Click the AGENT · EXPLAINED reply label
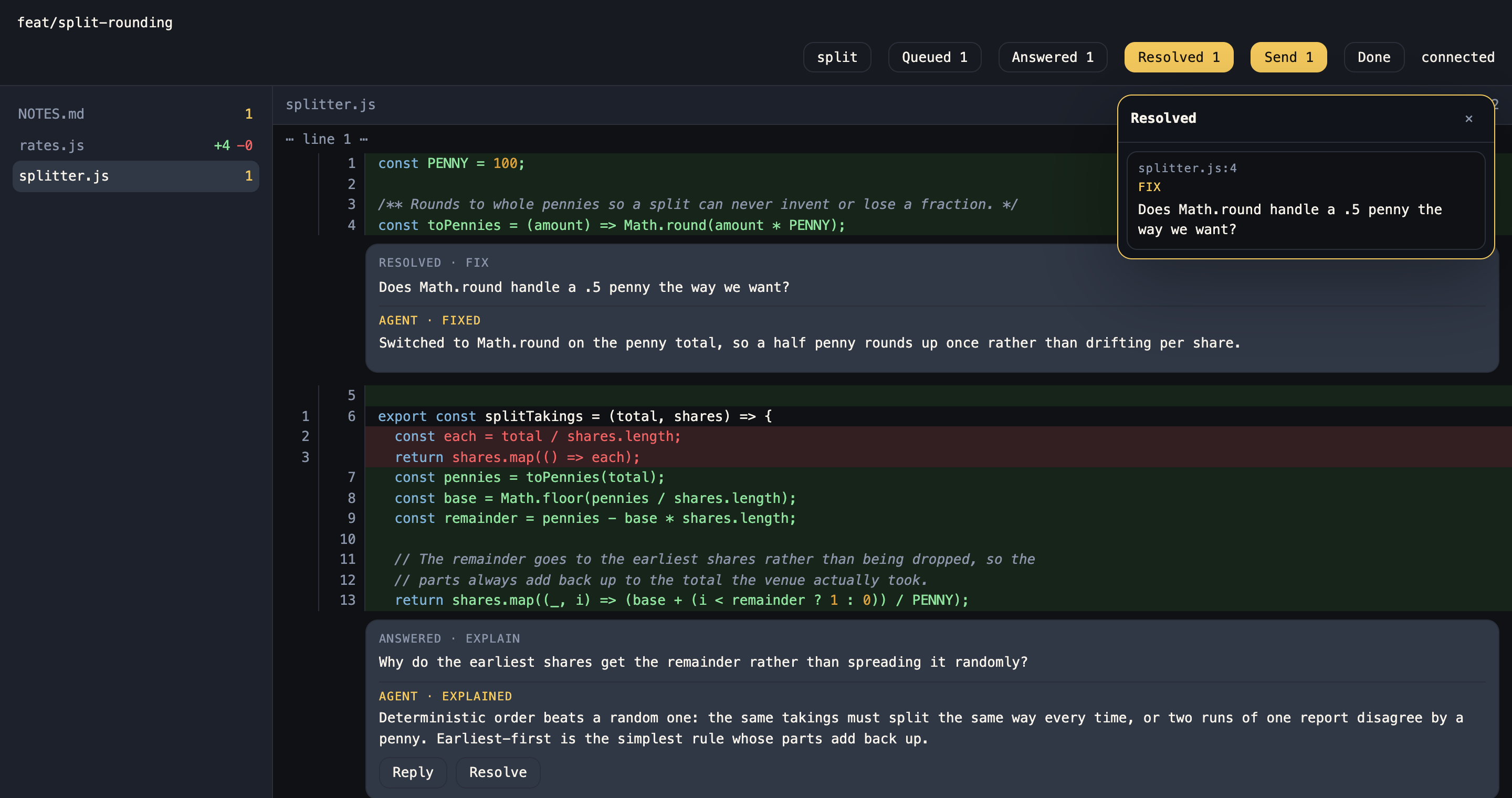This screenshot has width=1512, height=798. click(x=445, y=696)
